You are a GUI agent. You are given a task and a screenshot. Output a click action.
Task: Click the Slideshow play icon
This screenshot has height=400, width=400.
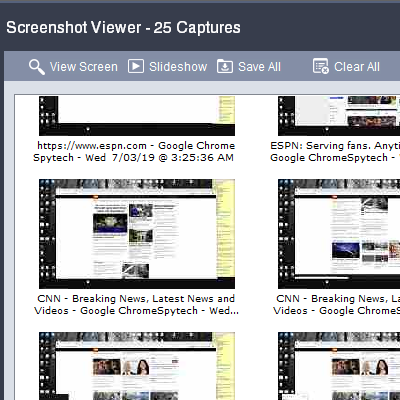pos(136,66)
